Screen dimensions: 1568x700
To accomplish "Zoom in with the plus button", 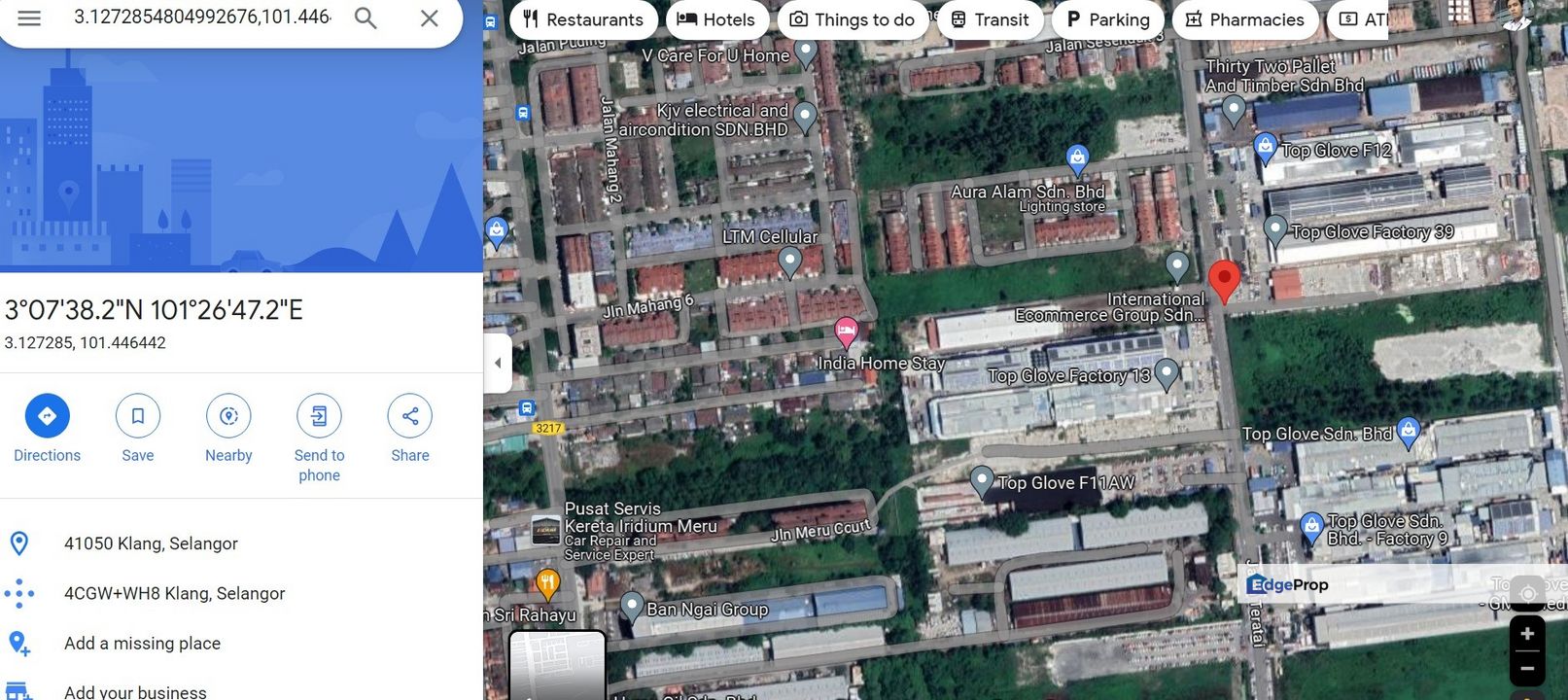I will (x=1527, y=634).
